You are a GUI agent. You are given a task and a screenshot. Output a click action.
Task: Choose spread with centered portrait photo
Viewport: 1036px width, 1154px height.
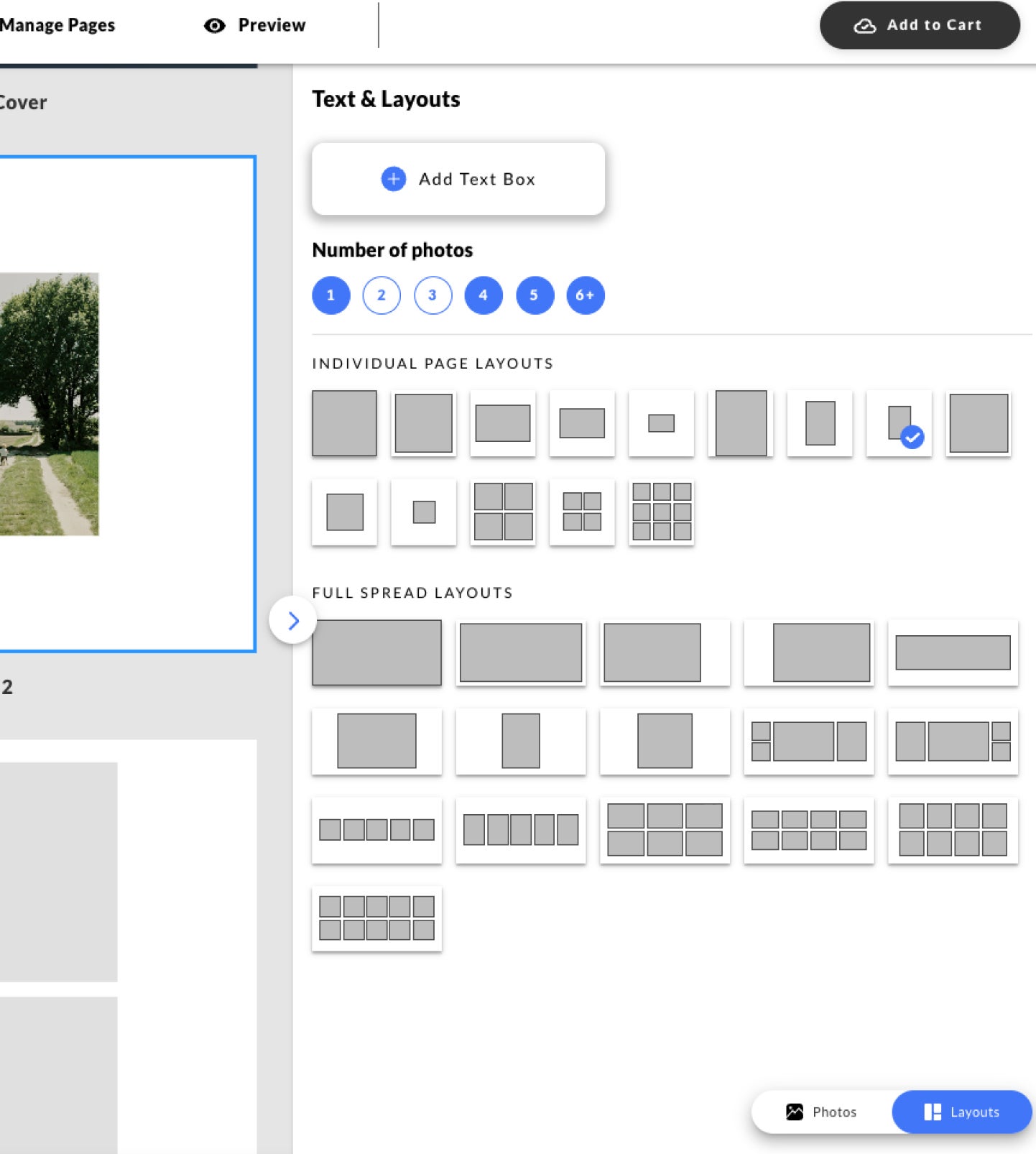tap(521, 742)
